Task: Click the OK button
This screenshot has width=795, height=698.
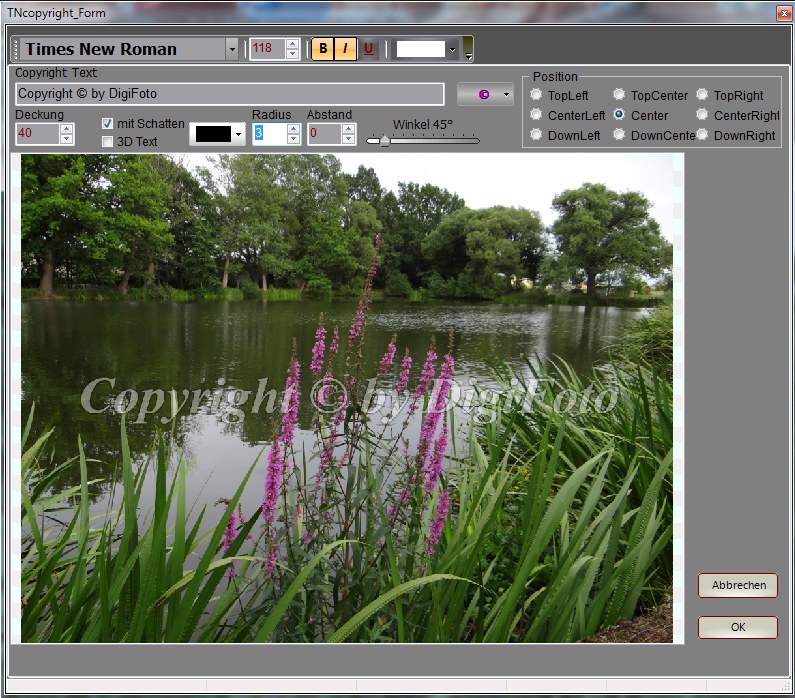Action: tap(738, 628)
